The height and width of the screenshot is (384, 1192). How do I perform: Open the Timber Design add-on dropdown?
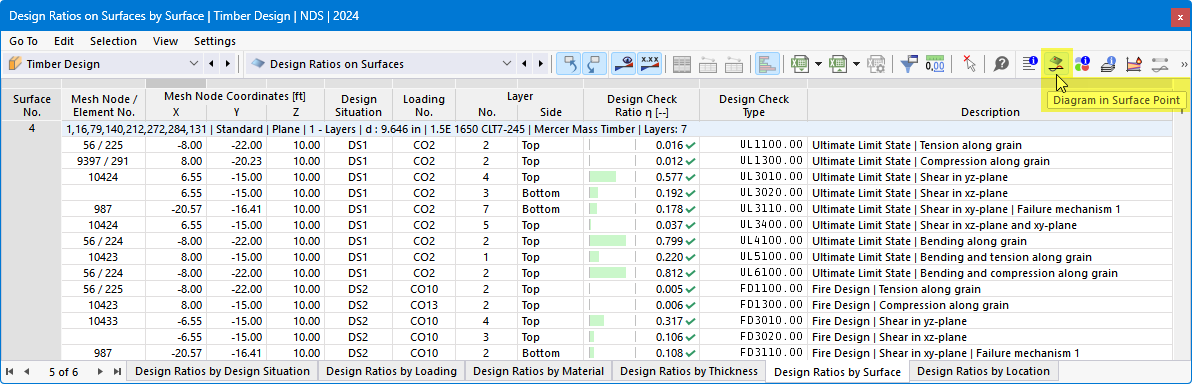193,64
